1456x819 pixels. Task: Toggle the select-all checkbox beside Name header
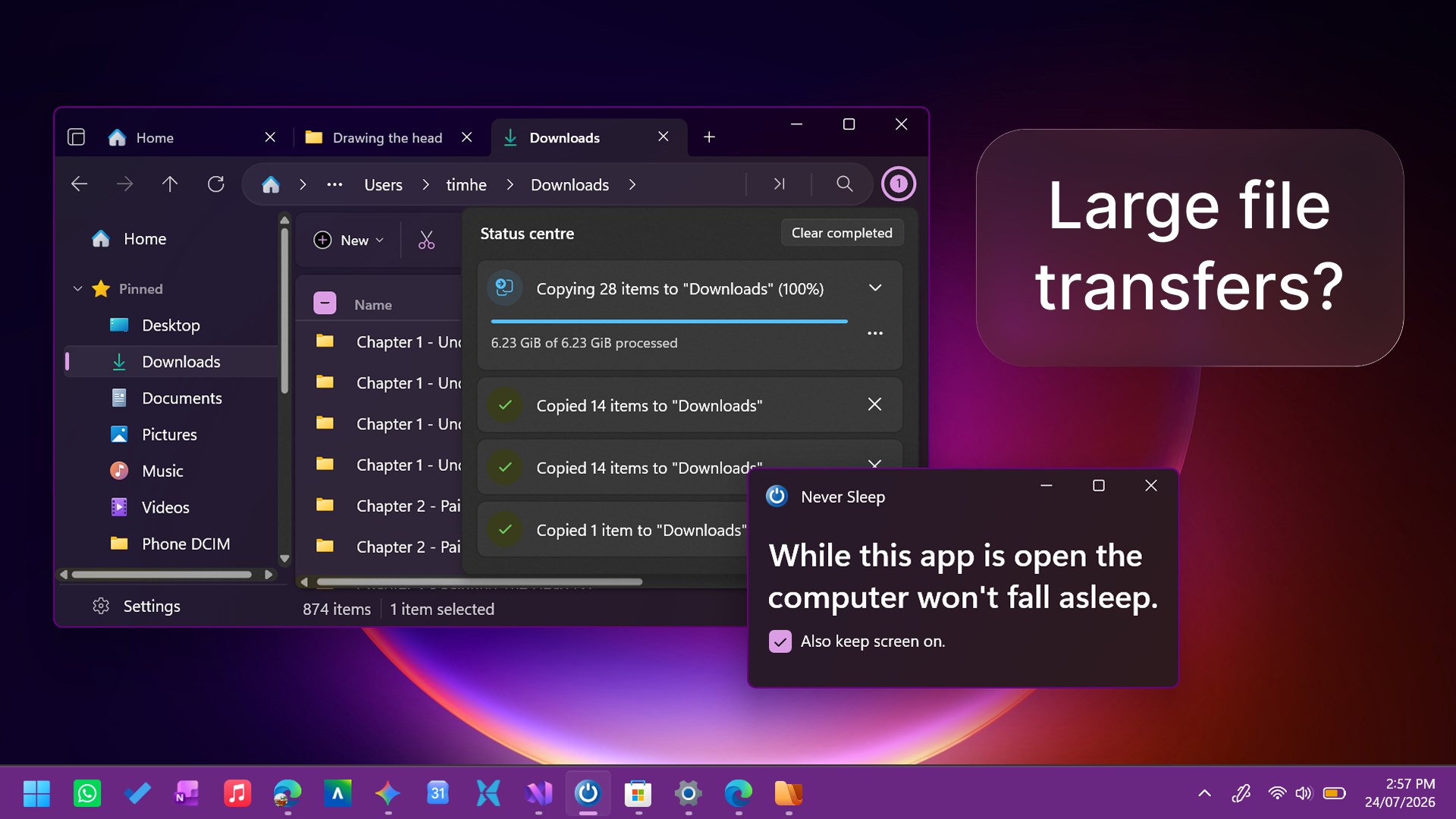(325, 303)
